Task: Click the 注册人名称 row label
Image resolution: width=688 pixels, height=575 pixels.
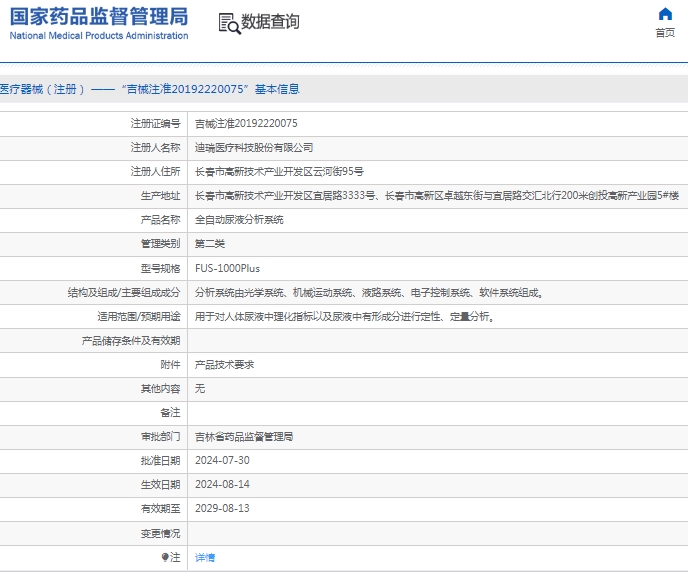Action: point(155,148)
